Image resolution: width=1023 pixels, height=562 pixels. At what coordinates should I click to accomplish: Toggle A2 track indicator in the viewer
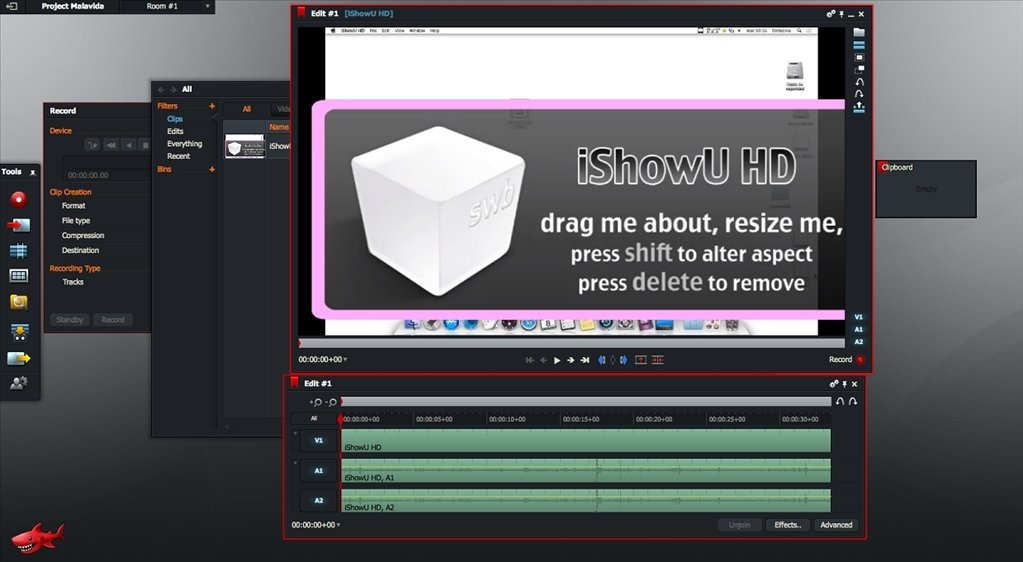859,341
